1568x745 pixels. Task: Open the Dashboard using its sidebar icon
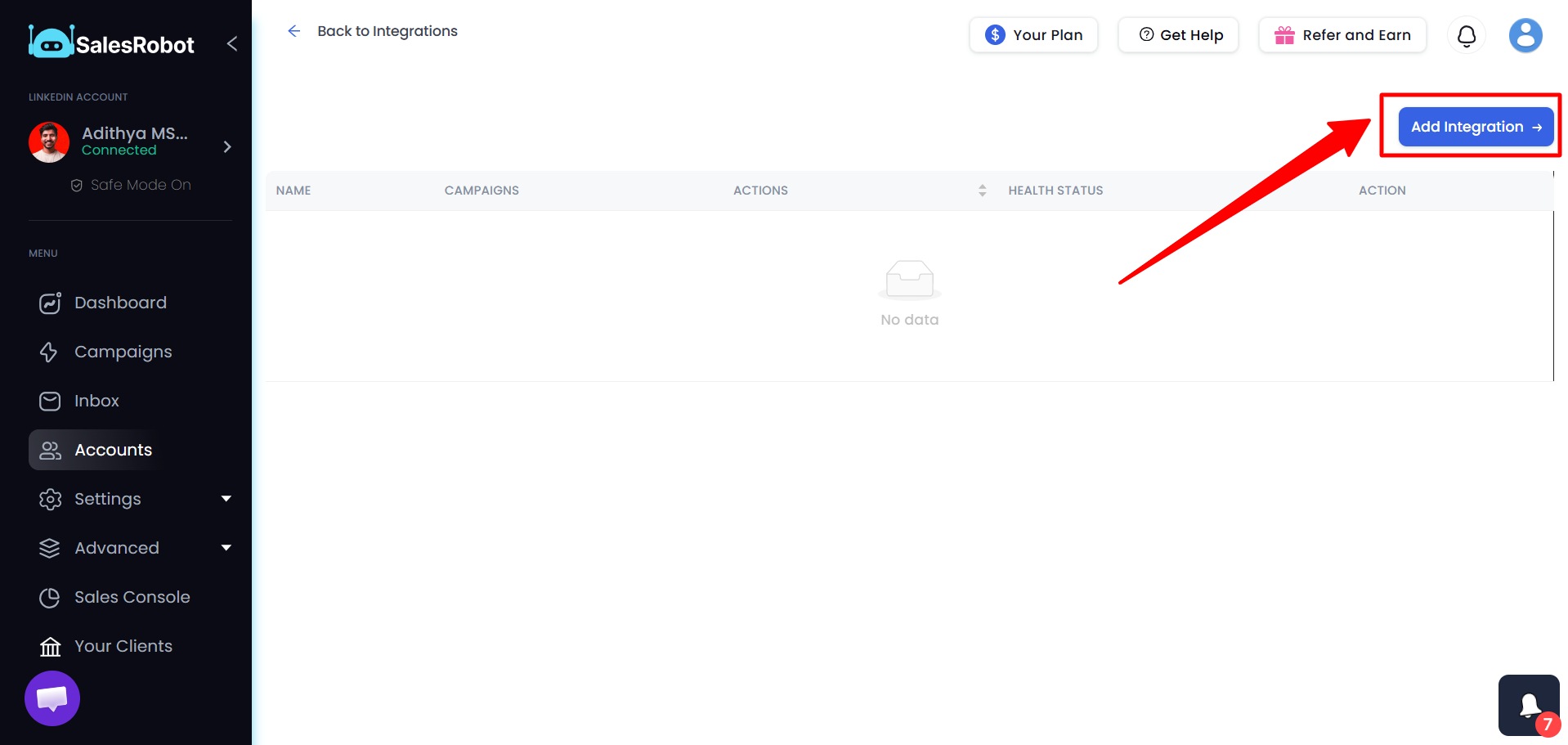tap(50, 303)
